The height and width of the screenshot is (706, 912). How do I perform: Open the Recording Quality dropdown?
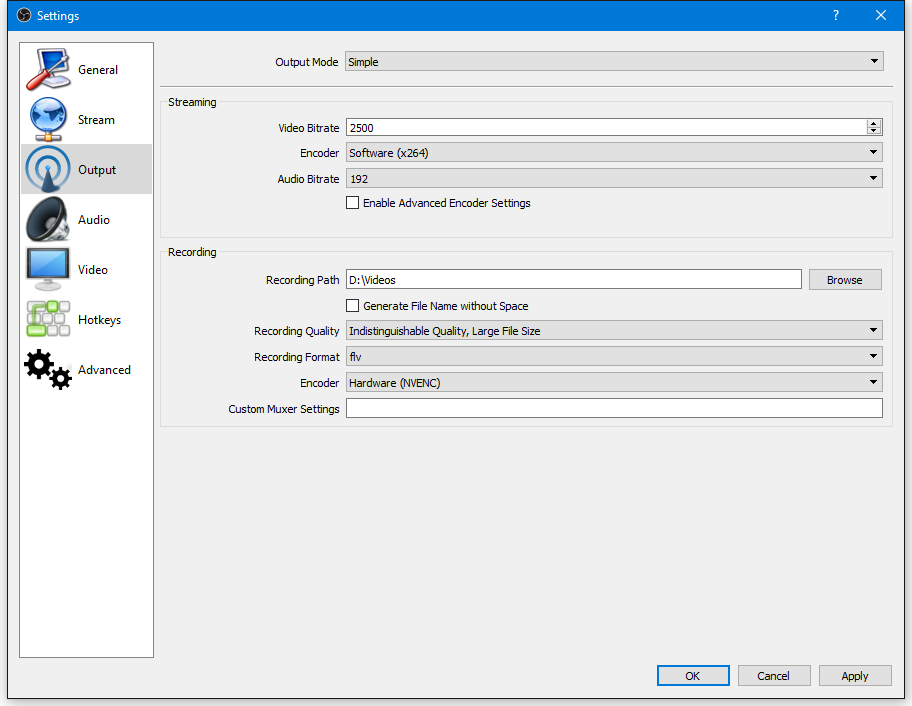coord(614,330)
